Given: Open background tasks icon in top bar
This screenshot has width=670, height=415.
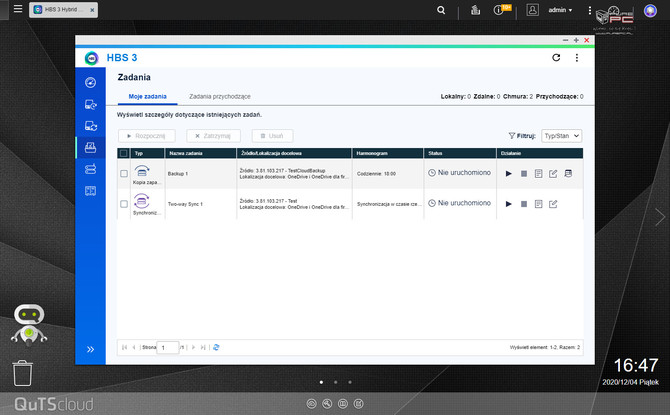Looking at the screenshot, I should [475, 10].
